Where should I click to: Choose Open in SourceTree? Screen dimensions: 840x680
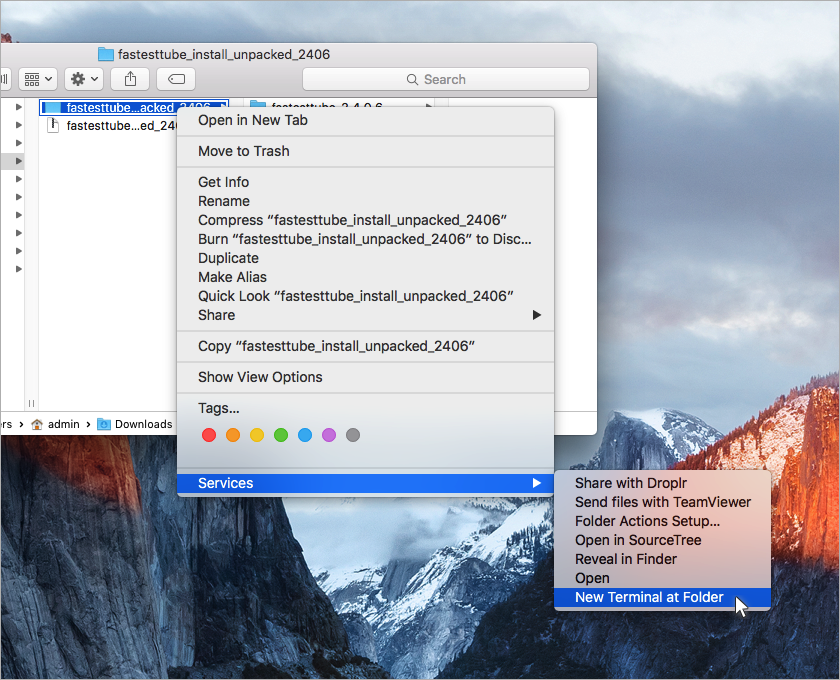(x=663, y=540)
